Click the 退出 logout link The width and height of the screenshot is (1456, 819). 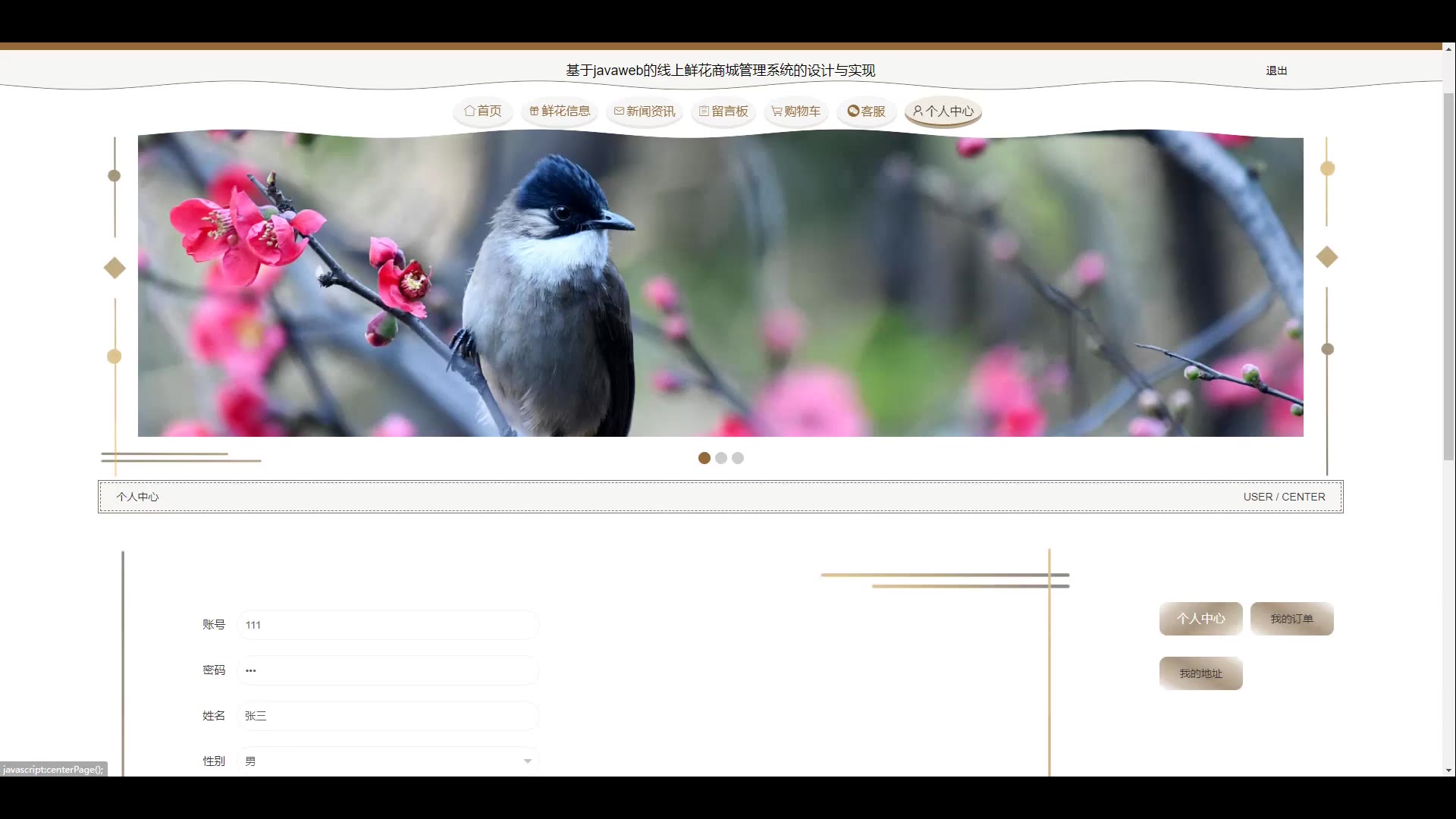click(x=1276, y=71)
